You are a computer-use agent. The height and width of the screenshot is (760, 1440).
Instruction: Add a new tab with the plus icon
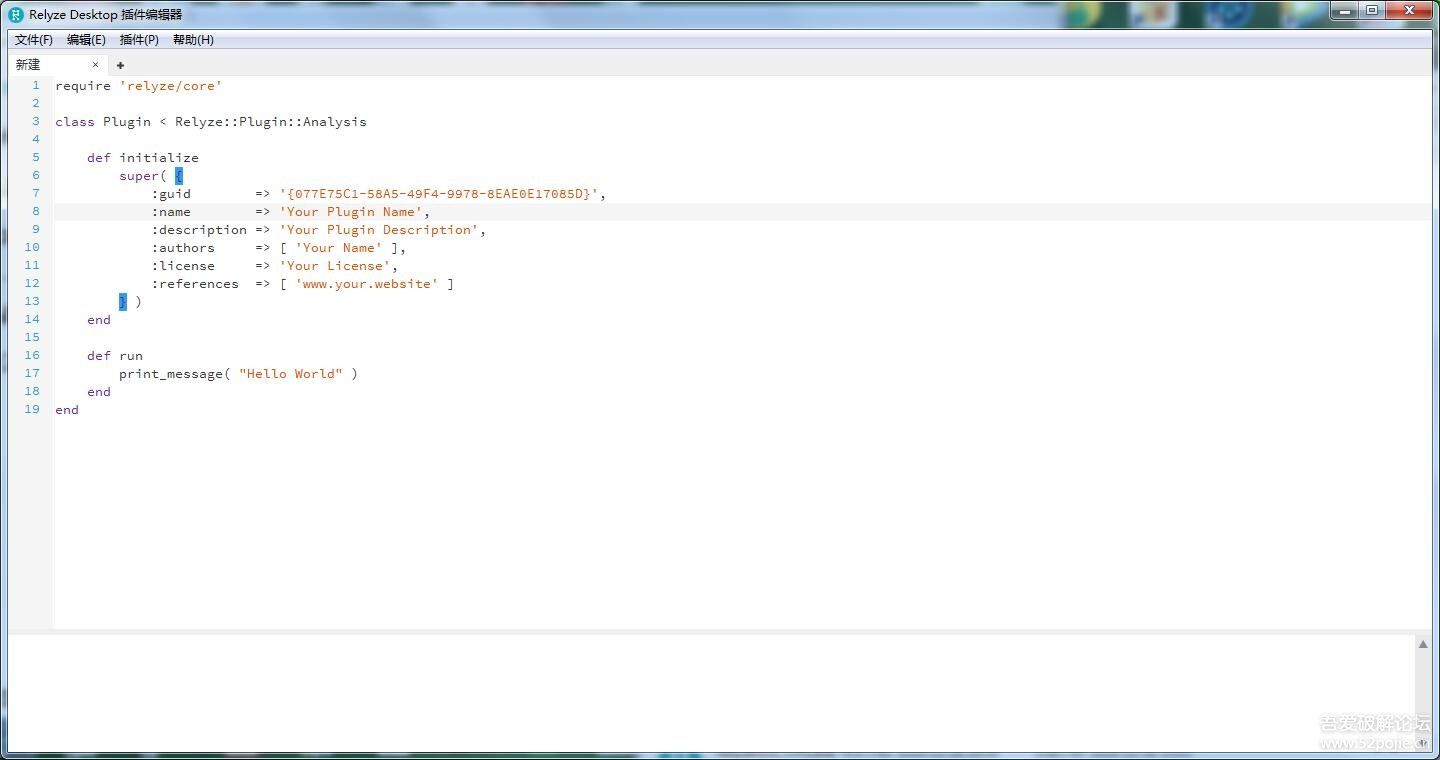tap(121, 65)
